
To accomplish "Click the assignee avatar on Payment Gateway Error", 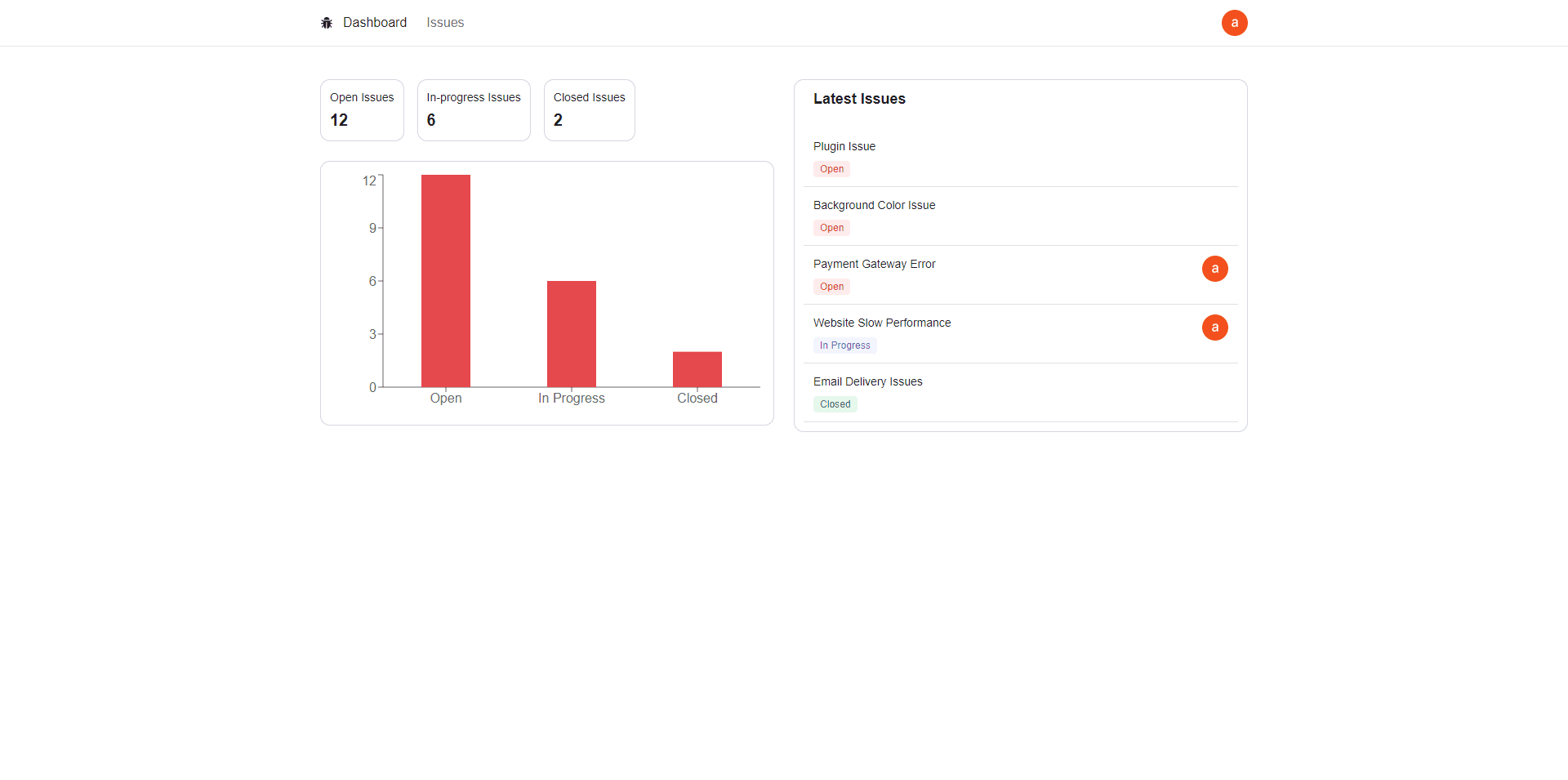I will pyautogui.click(x=1214, y=268).
